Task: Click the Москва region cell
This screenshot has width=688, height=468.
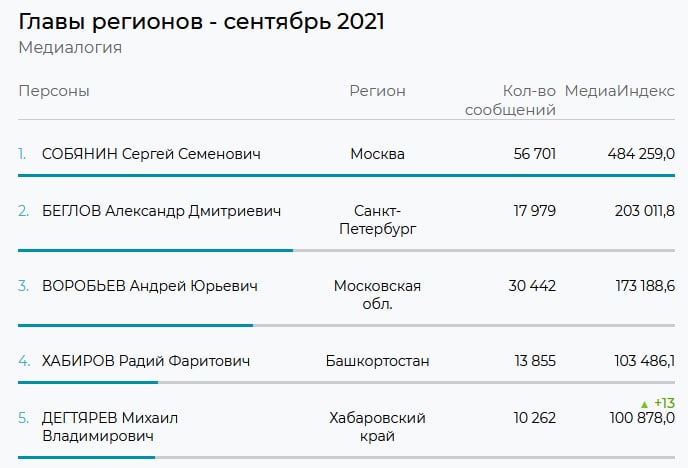Action: click(x=377, y=154)
